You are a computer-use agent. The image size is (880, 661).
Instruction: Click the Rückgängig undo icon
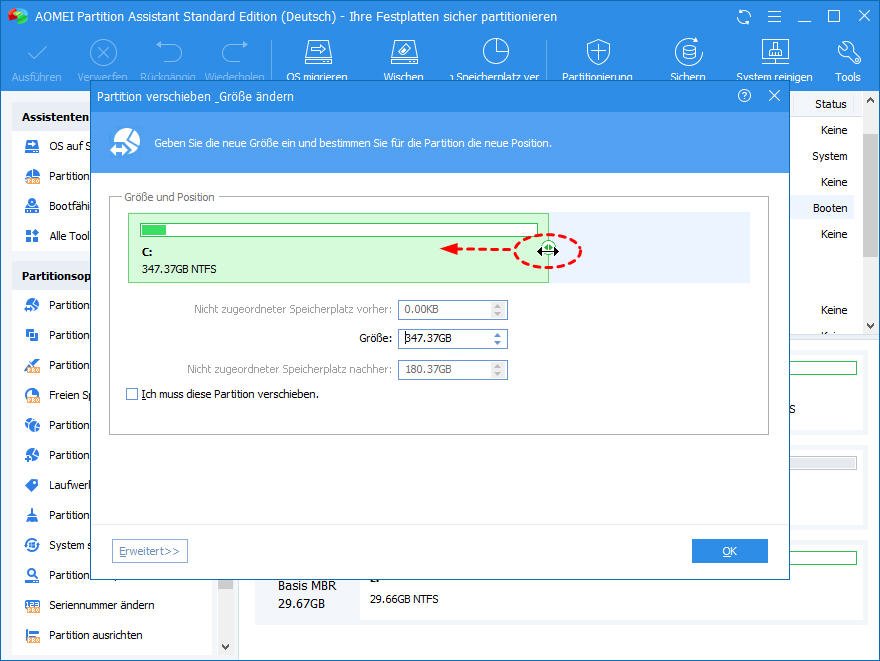coord(168,53)
